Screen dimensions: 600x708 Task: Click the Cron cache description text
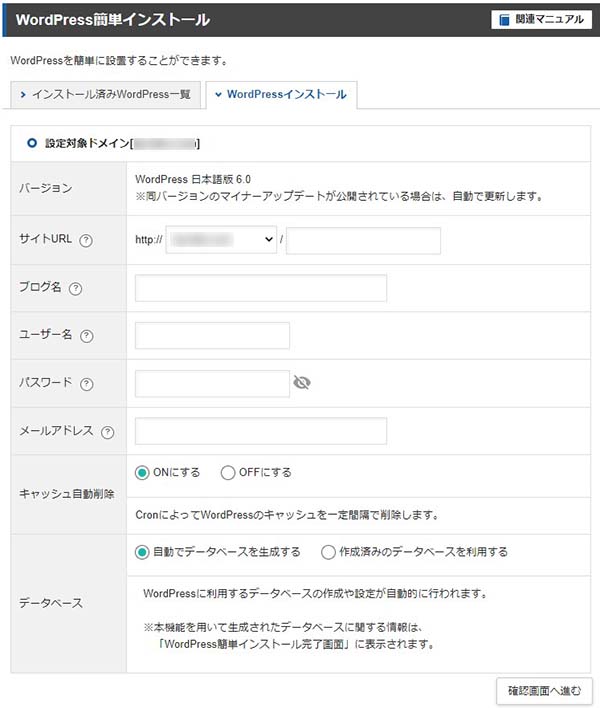287,515
